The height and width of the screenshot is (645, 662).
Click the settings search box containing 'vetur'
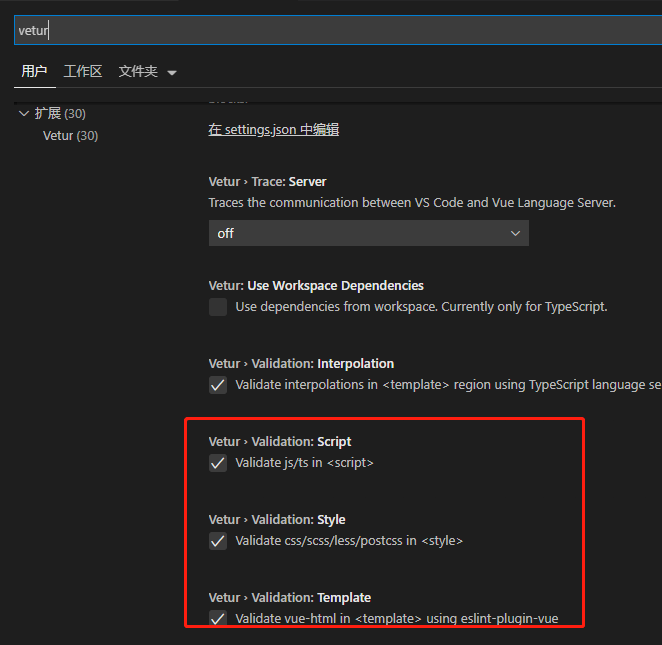[x=338, y=30]
